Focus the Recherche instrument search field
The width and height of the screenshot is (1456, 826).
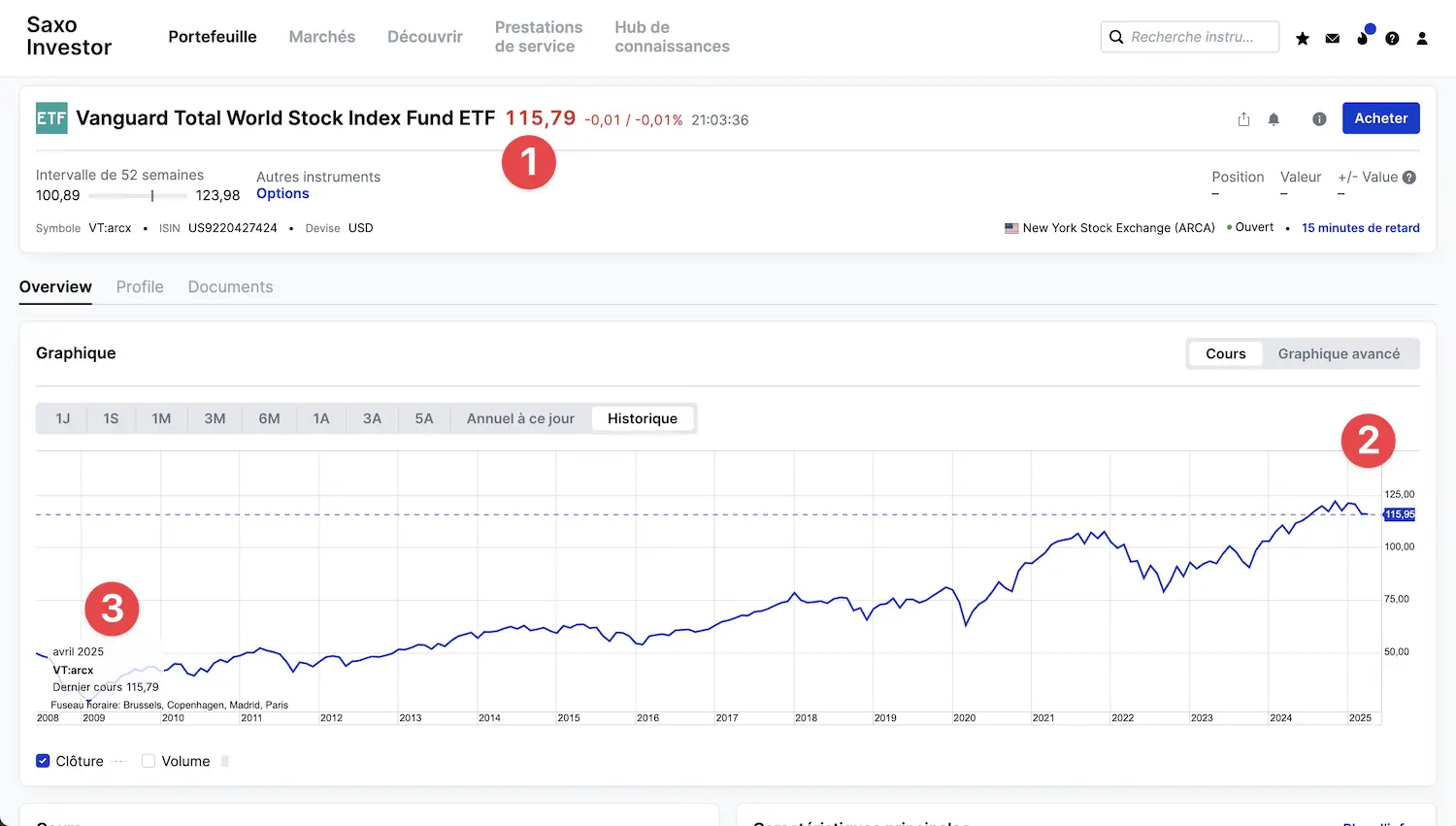[x=1191, y=37]
